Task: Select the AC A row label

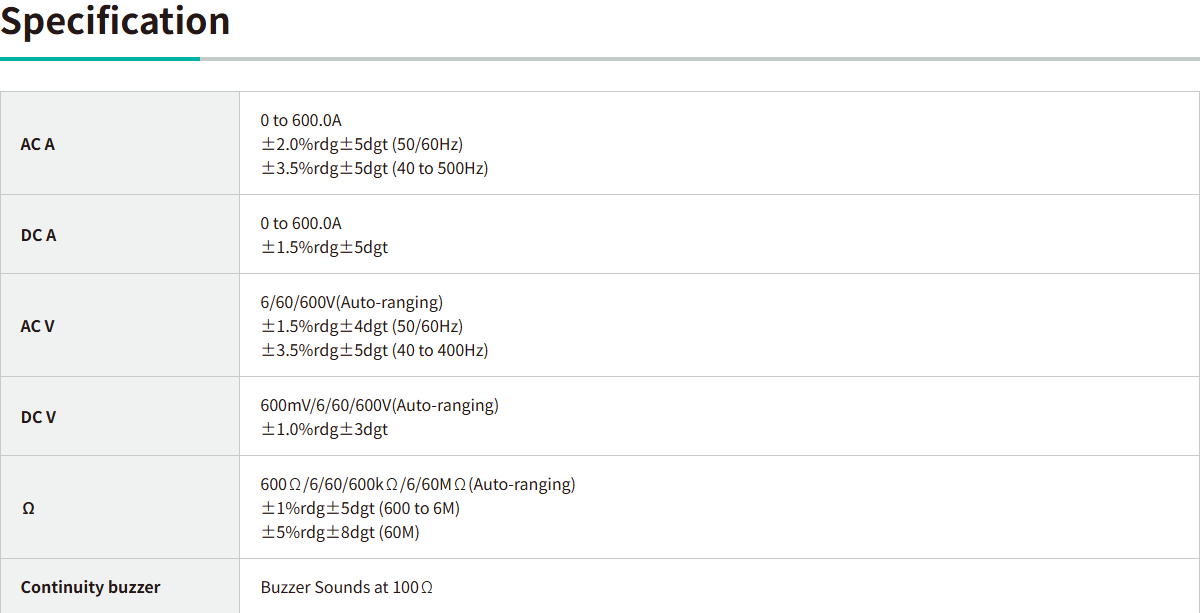Action: pyautogui.click(x=38, y=144)
